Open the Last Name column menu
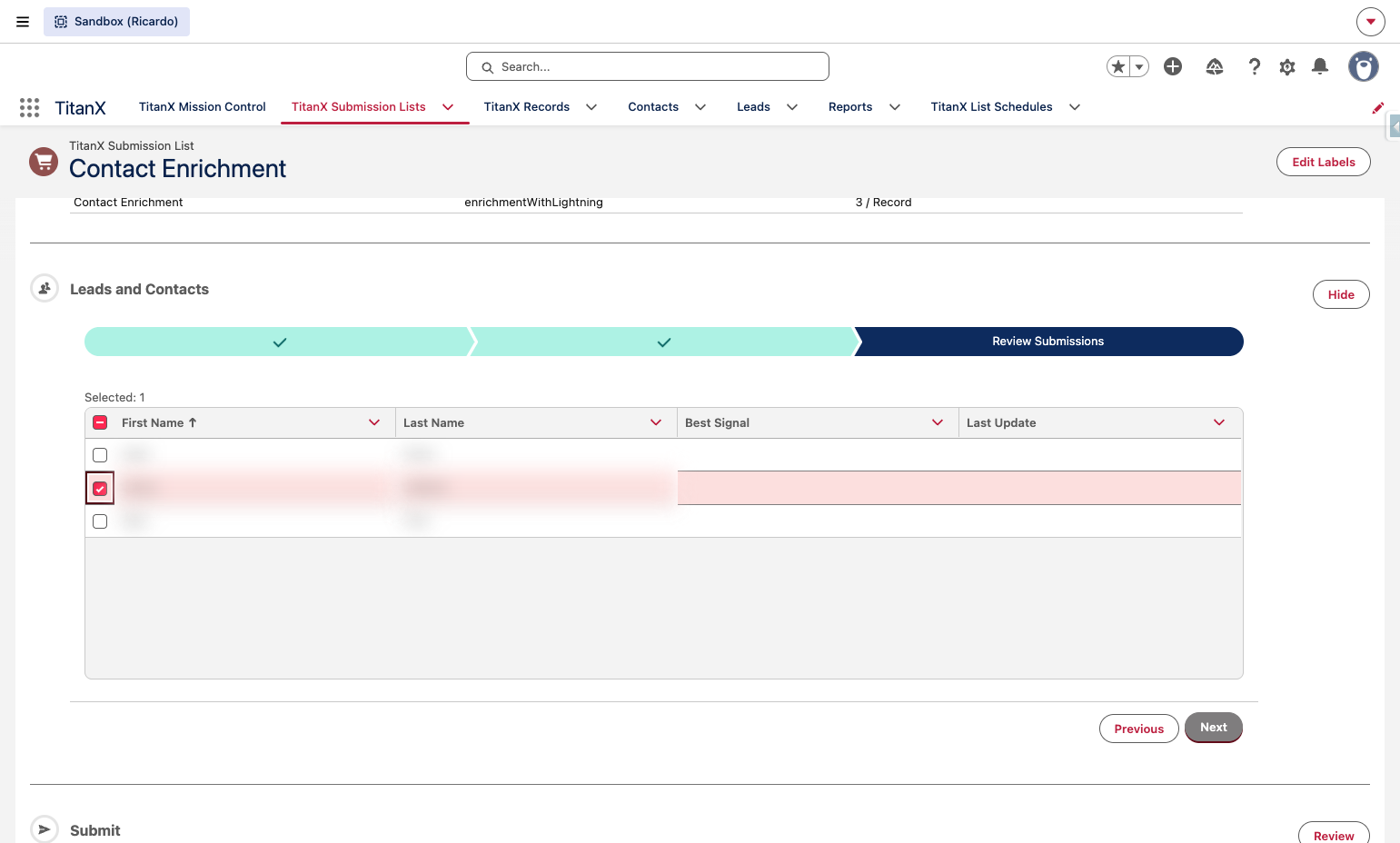The width and height of the screenshot is (1400, 843). coord(656,422)
